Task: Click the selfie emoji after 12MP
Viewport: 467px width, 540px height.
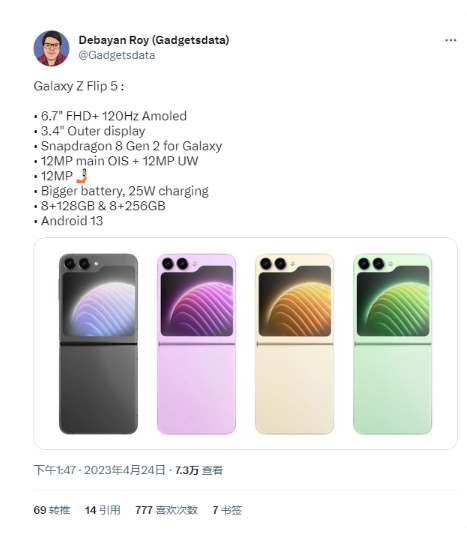Action: [82, 176]
